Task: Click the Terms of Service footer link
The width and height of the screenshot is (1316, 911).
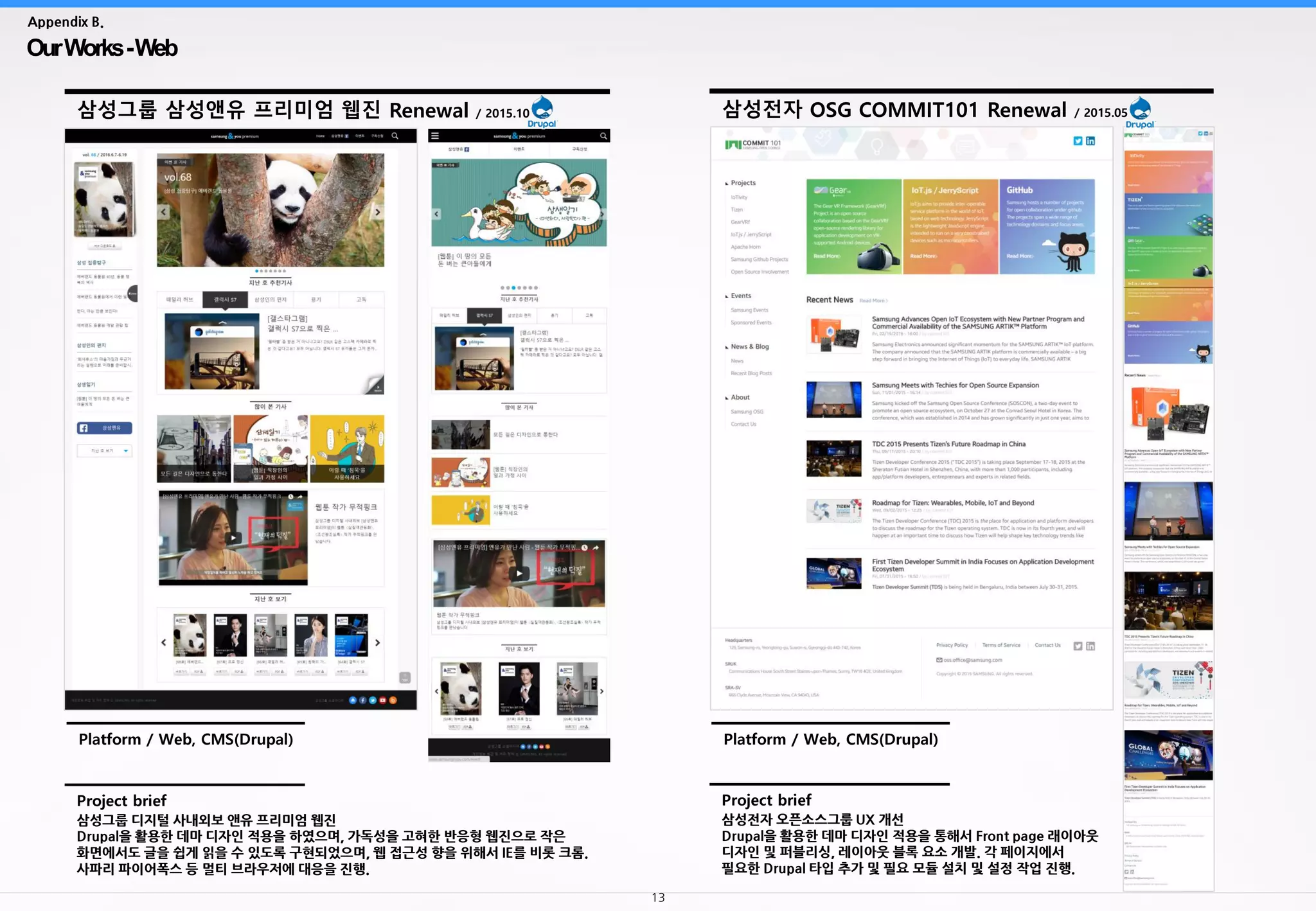Action: pos(1001,645)
